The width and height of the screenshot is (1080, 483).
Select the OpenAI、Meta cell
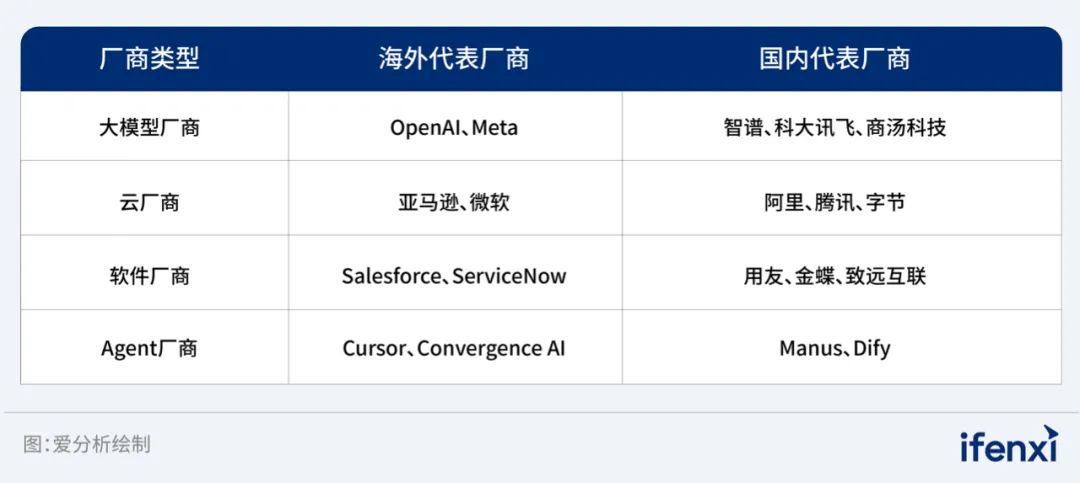pyautogui.click(x=454, y=127)
